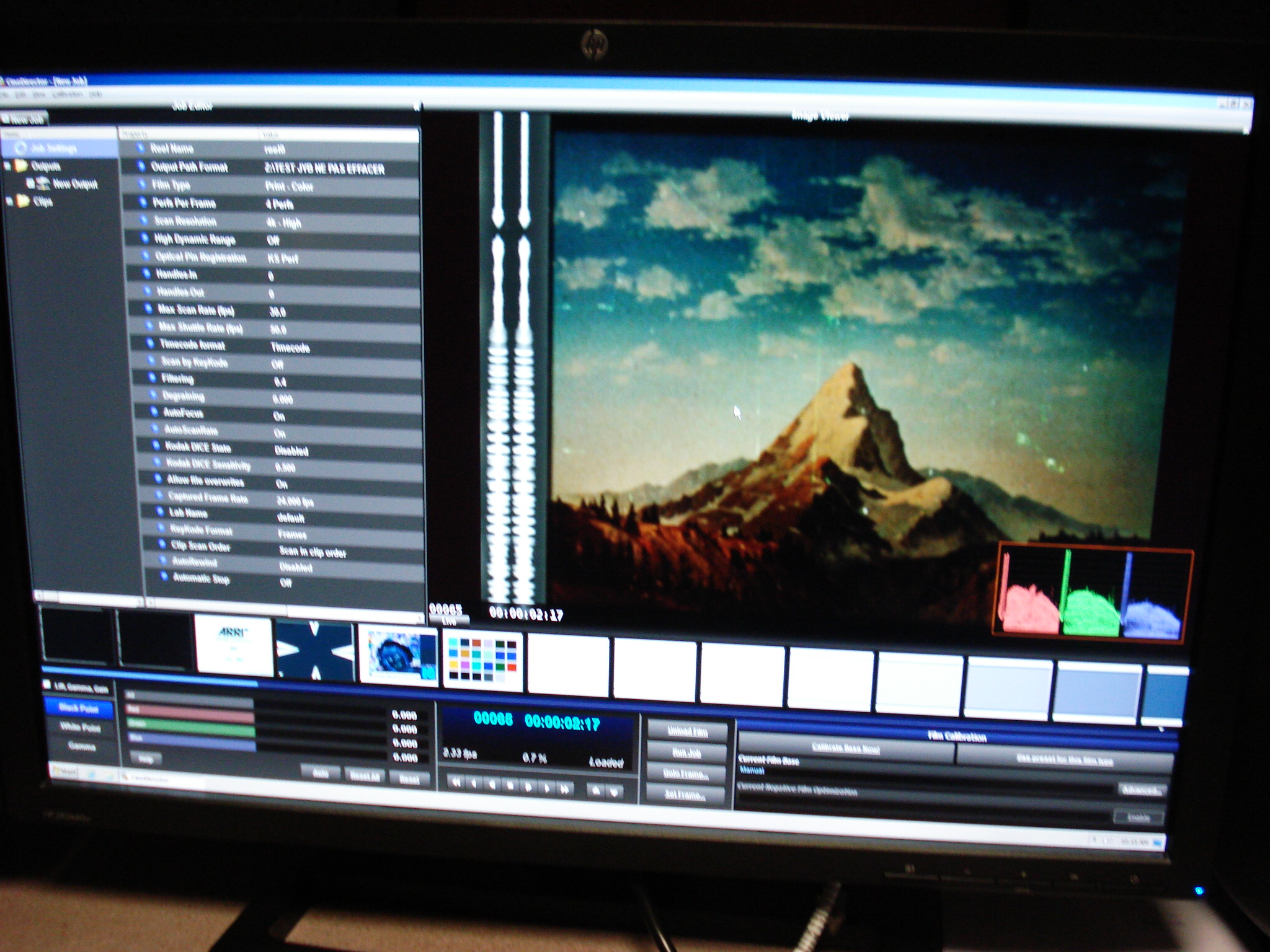Toggle the Lift, Gamma, Gain checkbox
Screen dimensions: 1270x952
click(47, 685)
